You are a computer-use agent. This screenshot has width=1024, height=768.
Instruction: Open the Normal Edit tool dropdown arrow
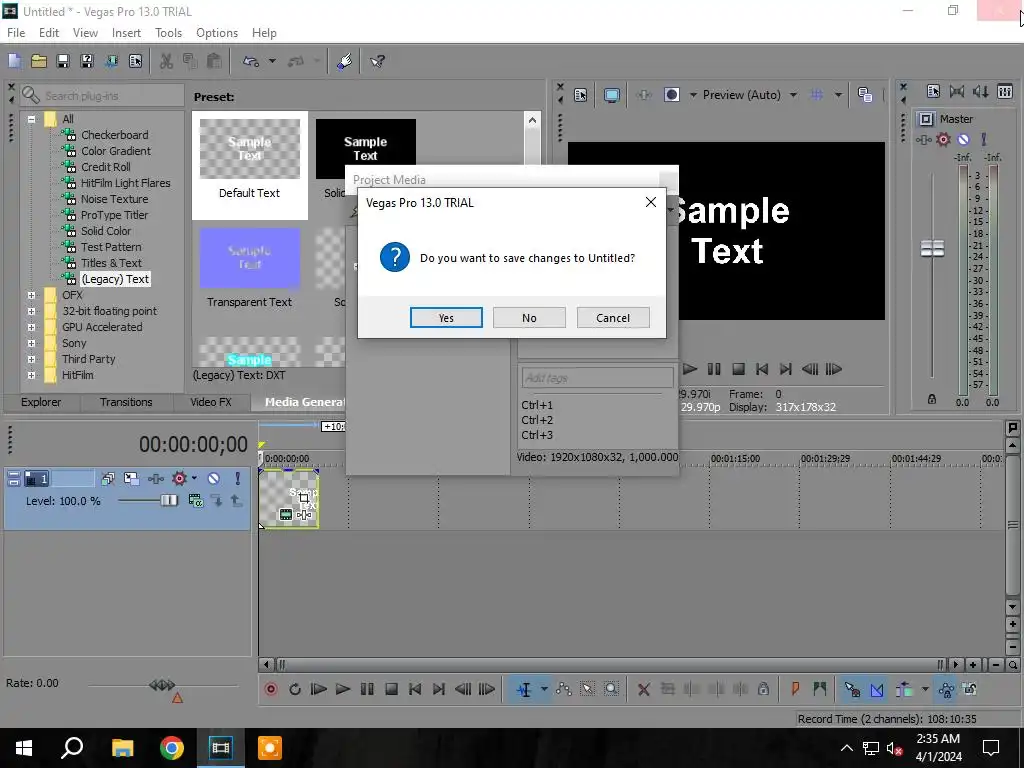pos(543,689)
